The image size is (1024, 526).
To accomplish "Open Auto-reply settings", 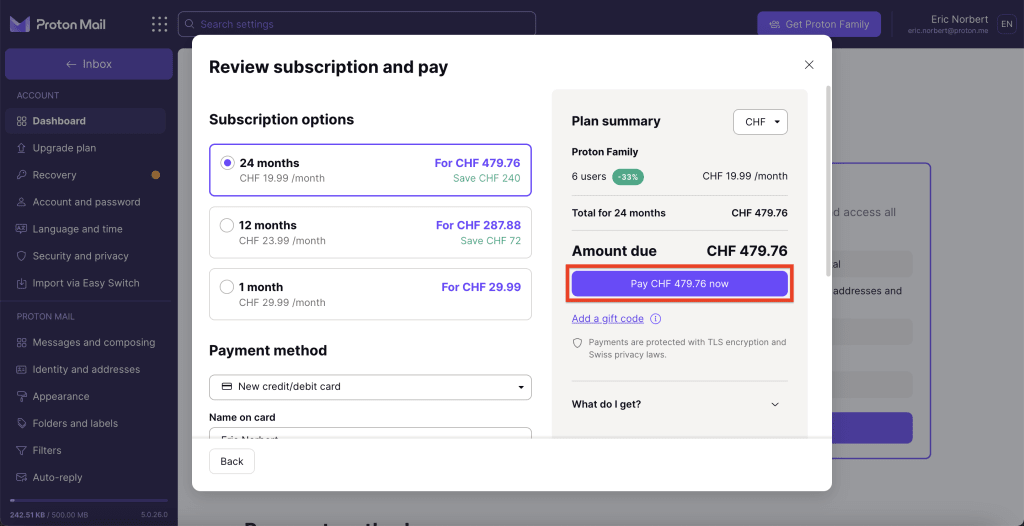I will click(x=86, y=478).
